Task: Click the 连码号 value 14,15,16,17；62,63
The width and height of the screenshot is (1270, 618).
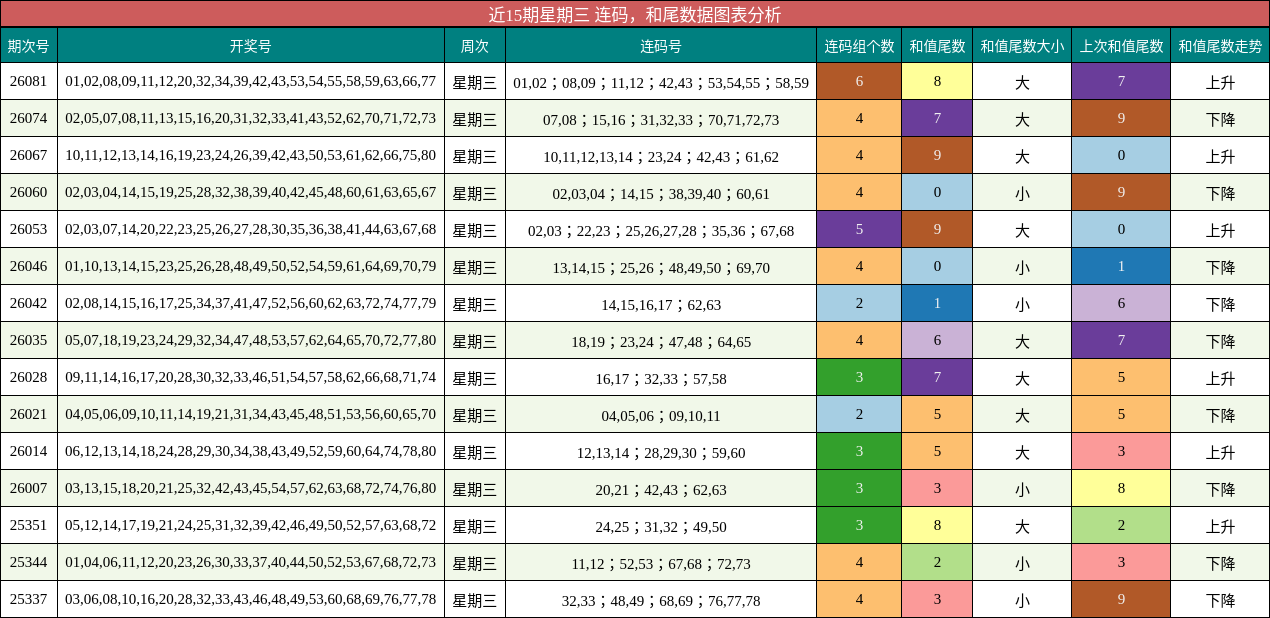Action: click(660, 304)
